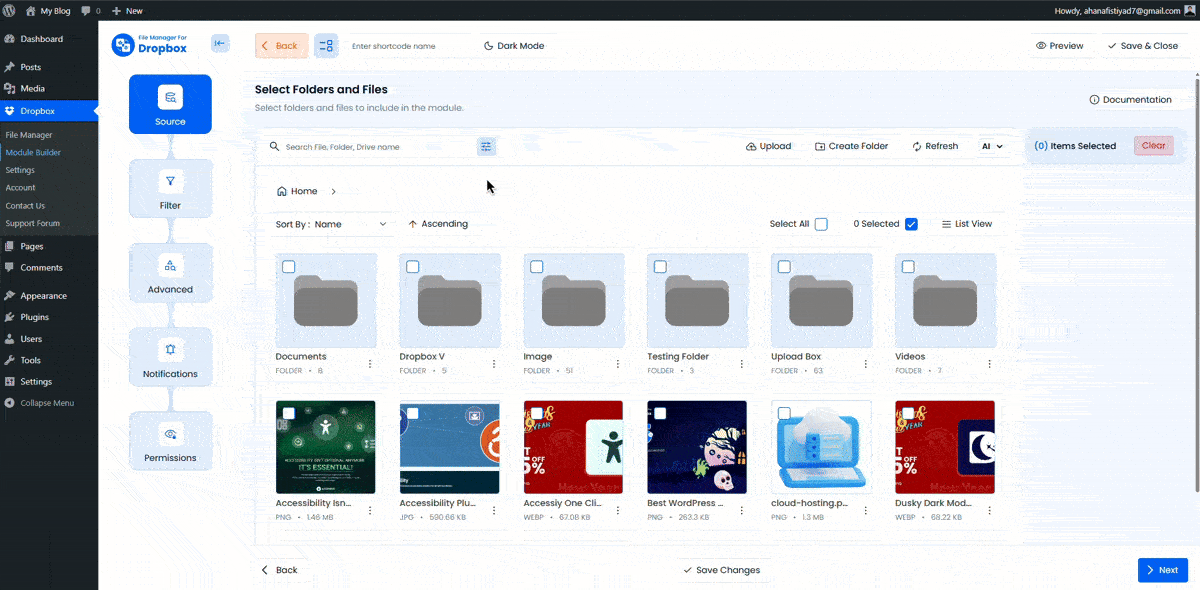Image resolution: width=1200 pixels, height=590 pixels.
Task: Open the Permissions panel
Action: pyautogui.click(x=170, y=440)
